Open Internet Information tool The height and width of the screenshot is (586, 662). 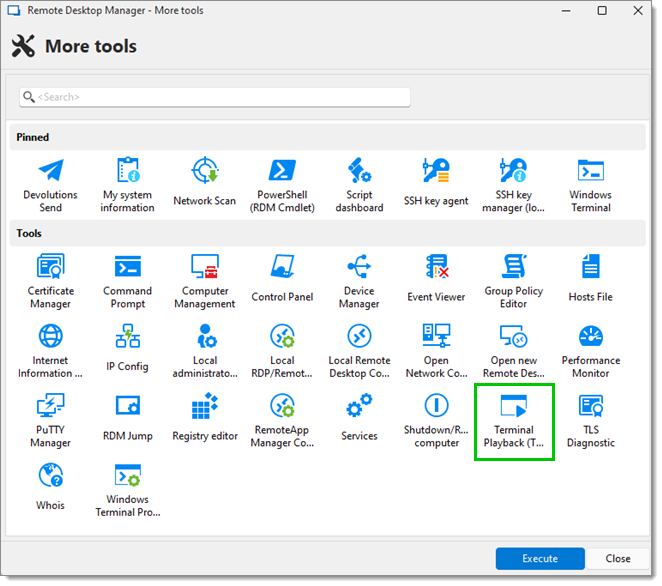(50, 350)
